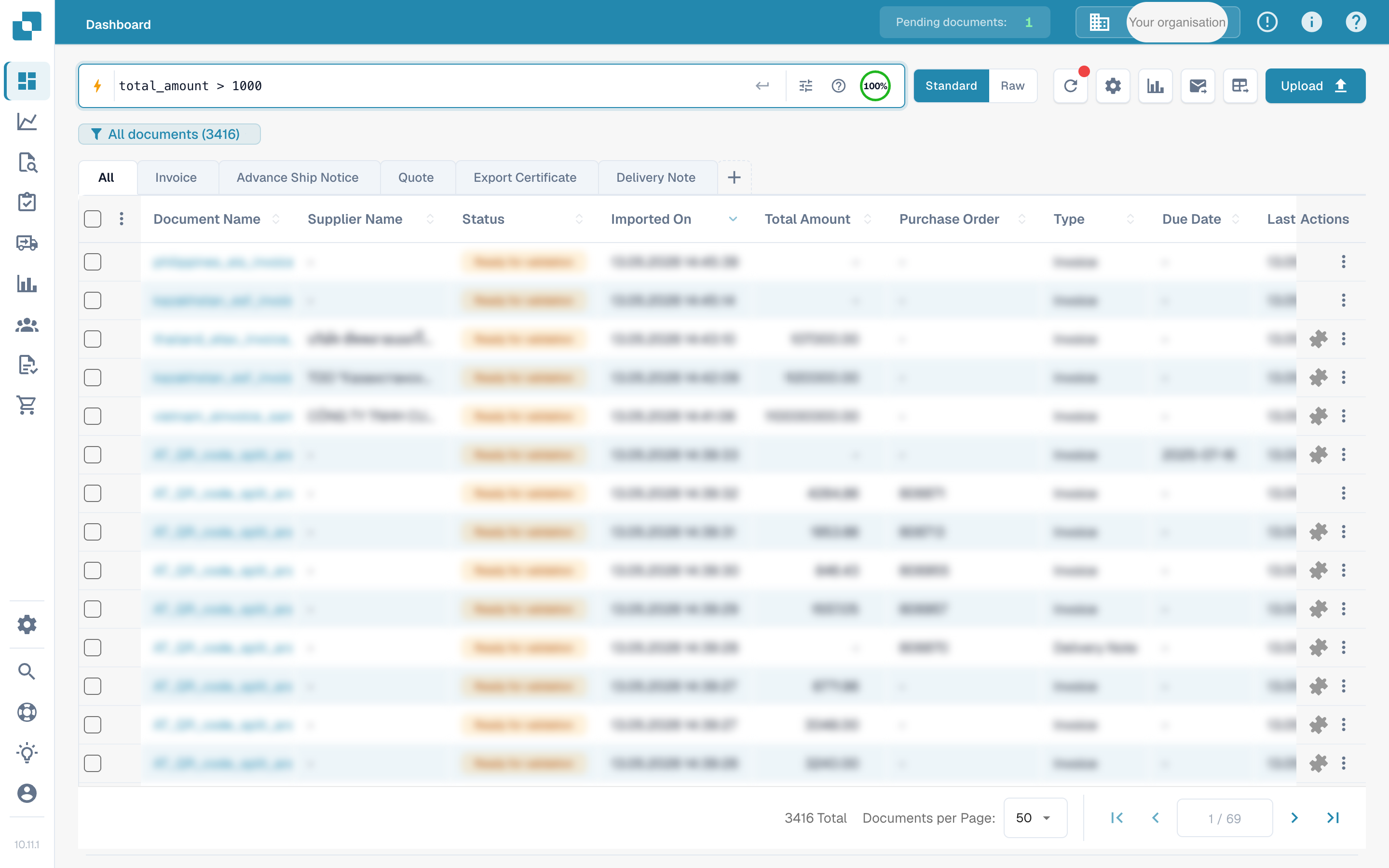The height and width of the screenshot is (868, 1389).
Task: Switch to Standard view mode
Action: coord(951,85)
